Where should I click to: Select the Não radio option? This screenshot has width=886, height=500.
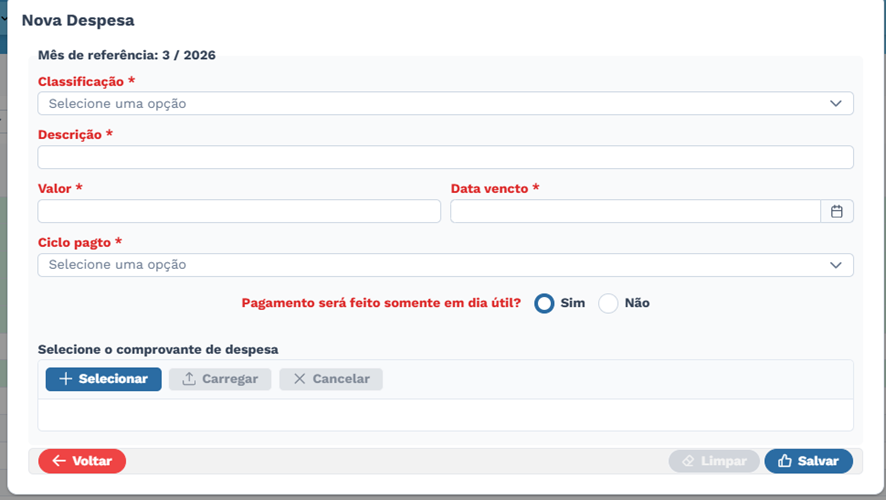pyautogui.click(x=608, y=303)
